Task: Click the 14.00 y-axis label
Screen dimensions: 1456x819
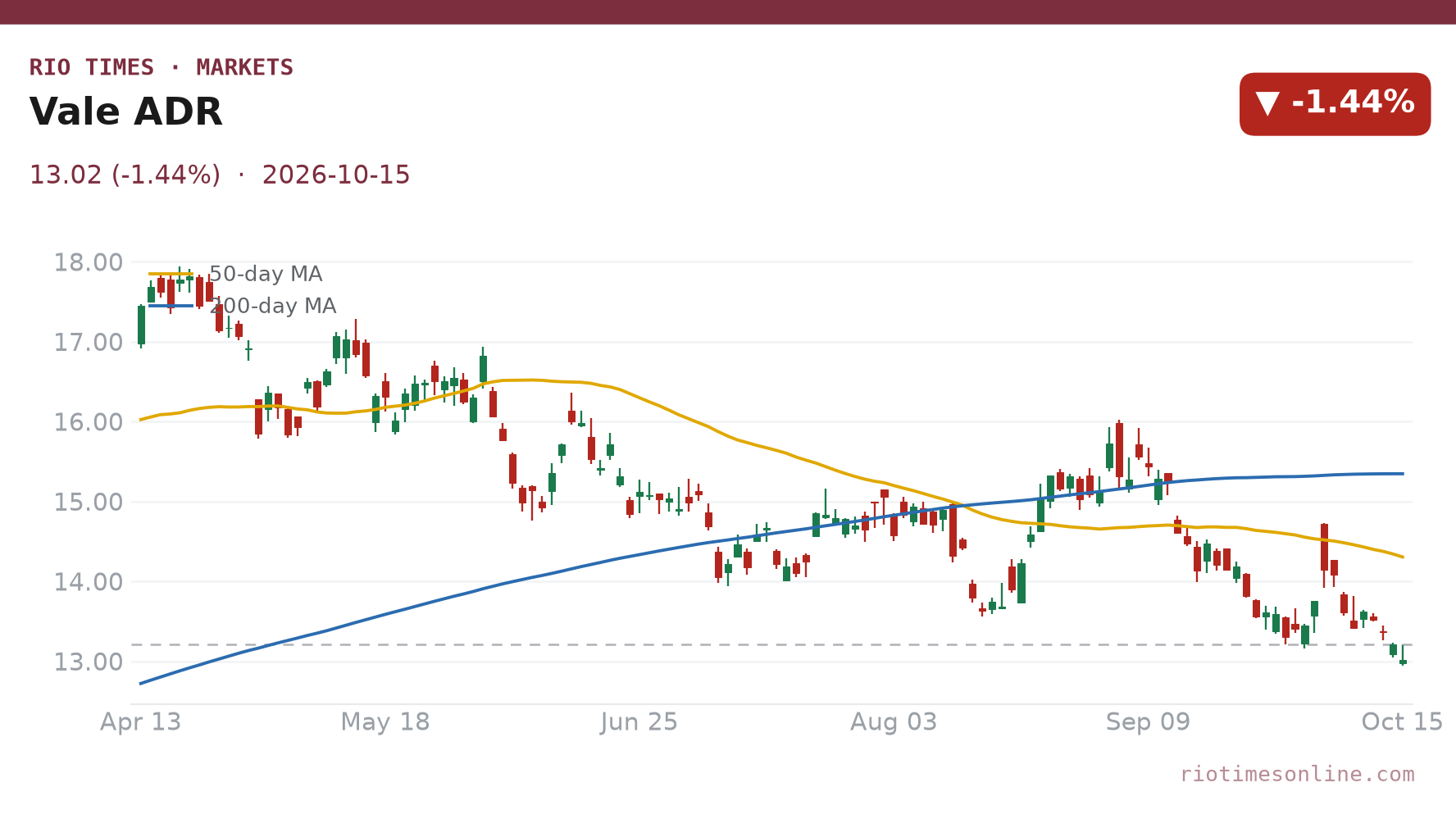Action: (89, 582)
